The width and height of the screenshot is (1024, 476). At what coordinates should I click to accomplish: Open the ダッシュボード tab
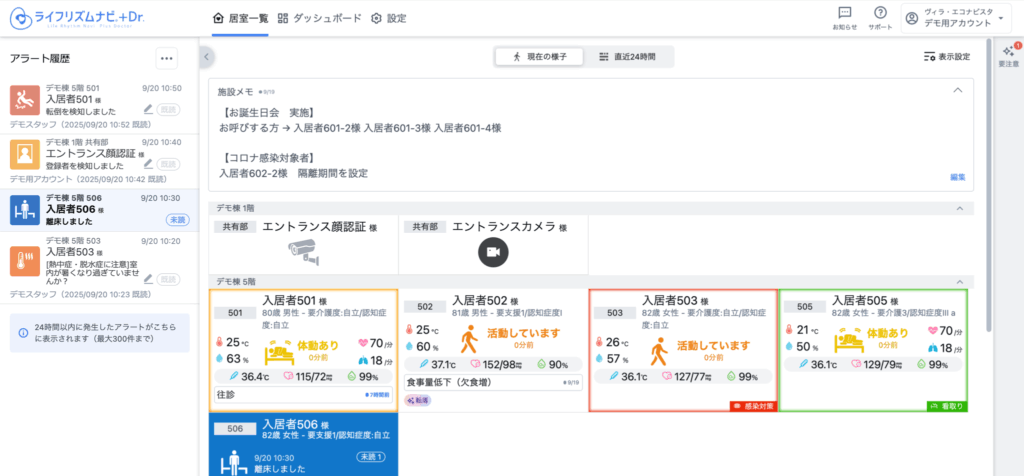pos(318,18)
